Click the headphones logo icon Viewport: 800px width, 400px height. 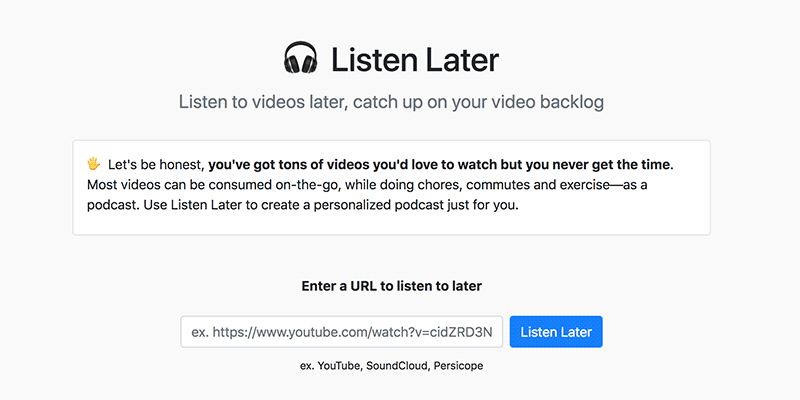click(x=301, y=58)
